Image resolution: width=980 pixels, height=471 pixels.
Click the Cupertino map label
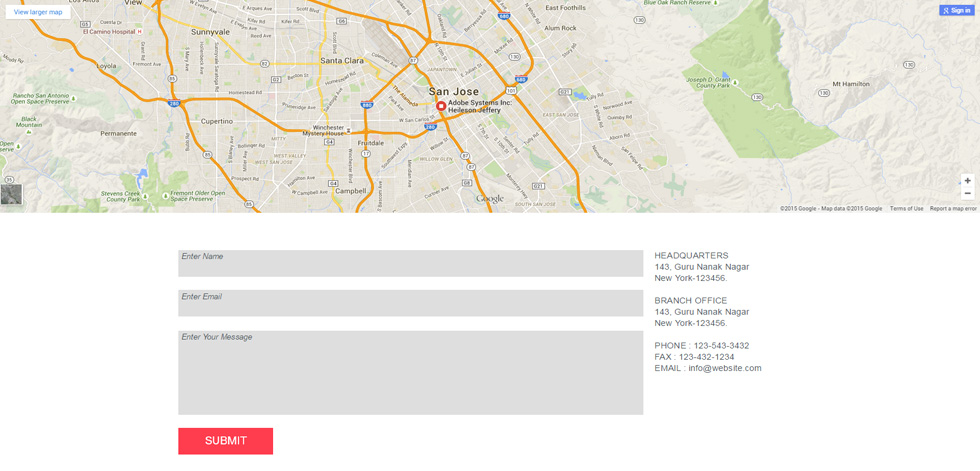217,121
